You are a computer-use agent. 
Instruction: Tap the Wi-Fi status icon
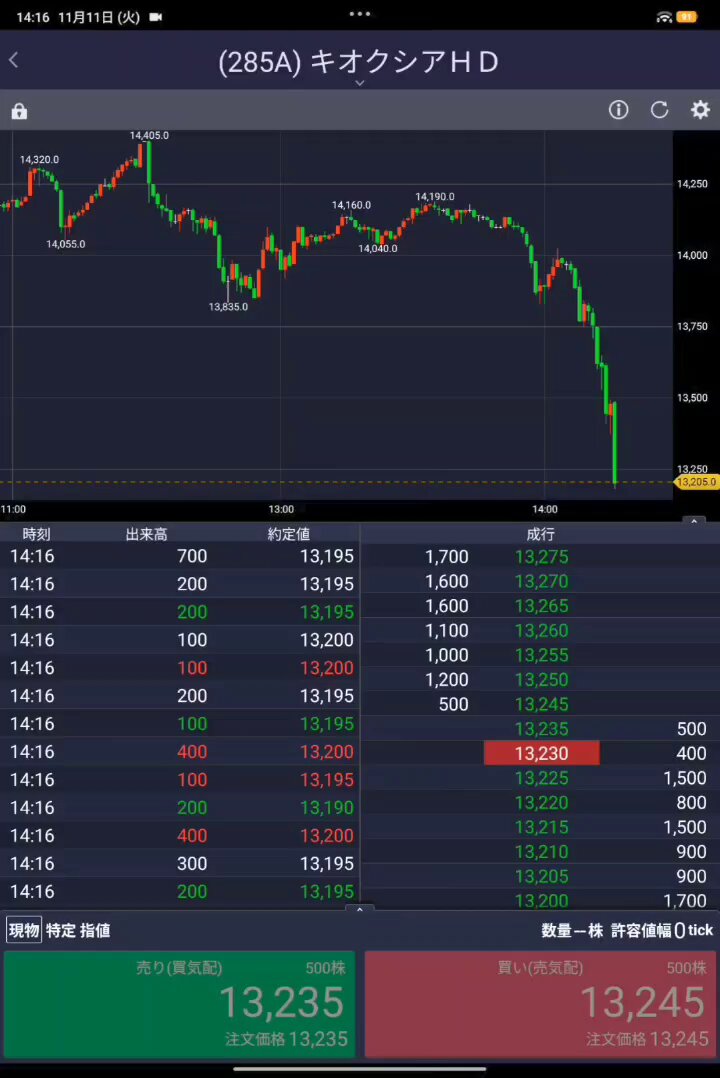(664, 17)
